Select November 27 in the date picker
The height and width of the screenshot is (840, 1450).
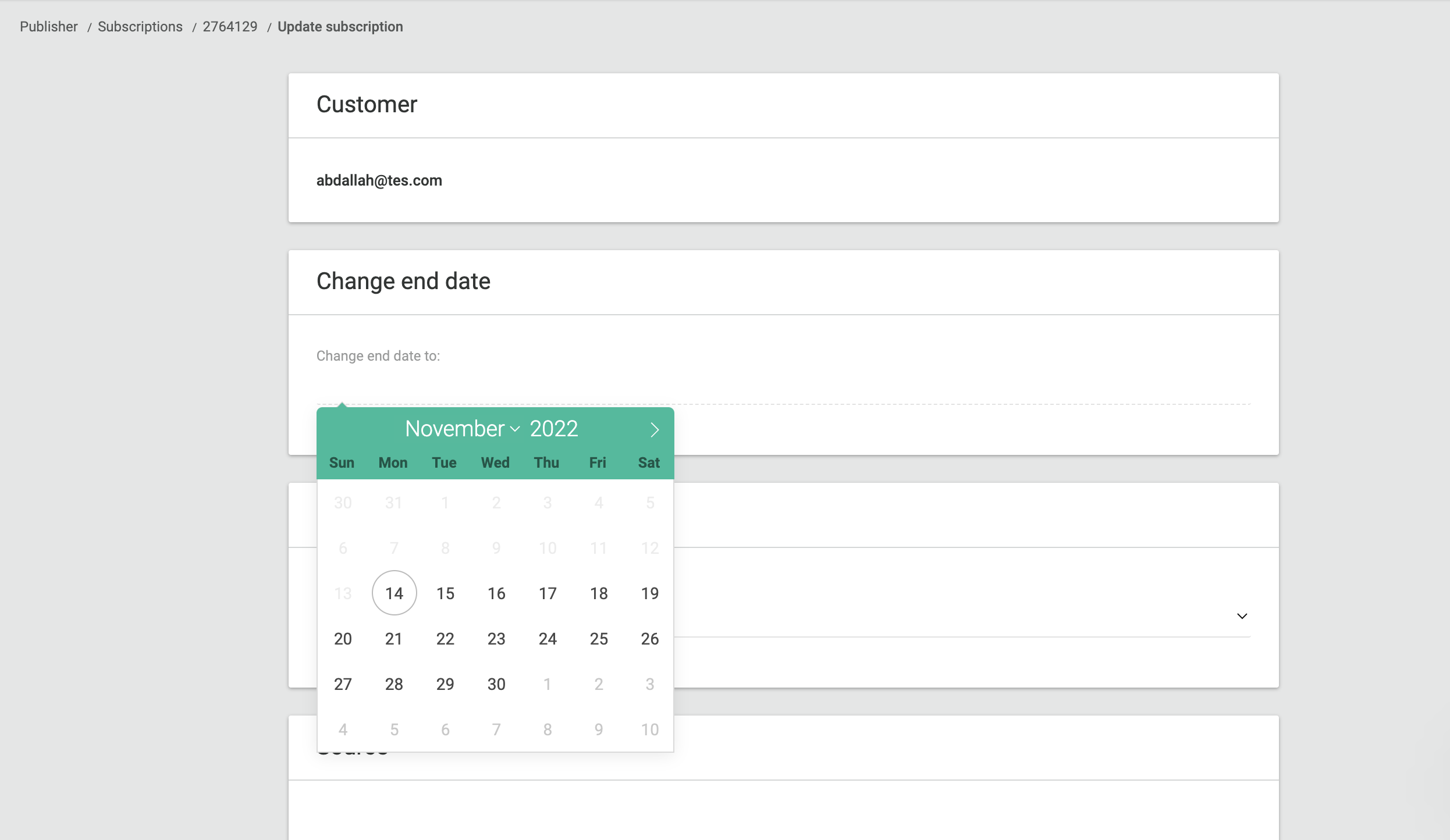343,684
